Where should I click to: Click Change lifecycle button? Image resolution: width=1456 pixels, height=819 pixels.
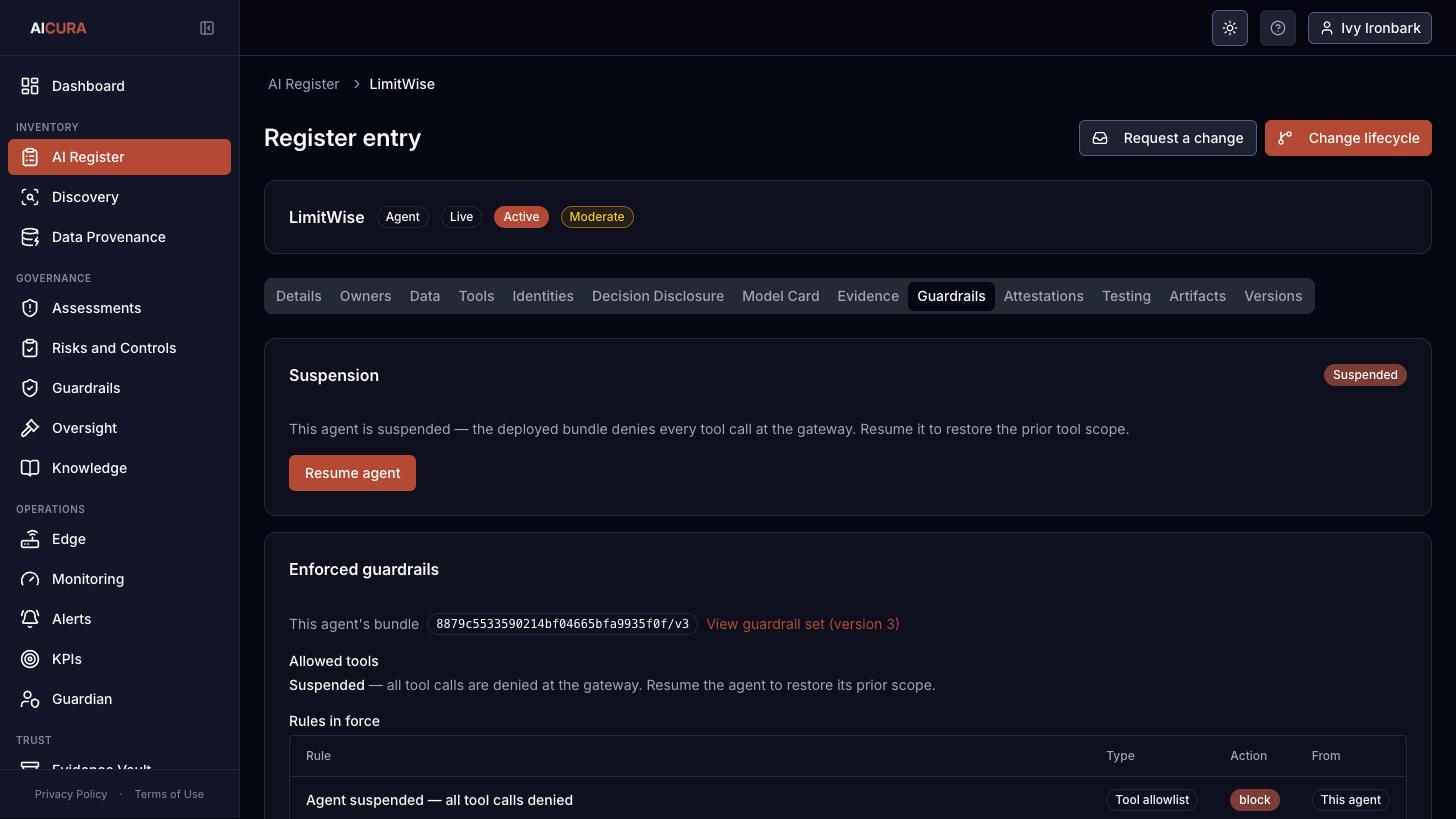(x=1348, y=138)
